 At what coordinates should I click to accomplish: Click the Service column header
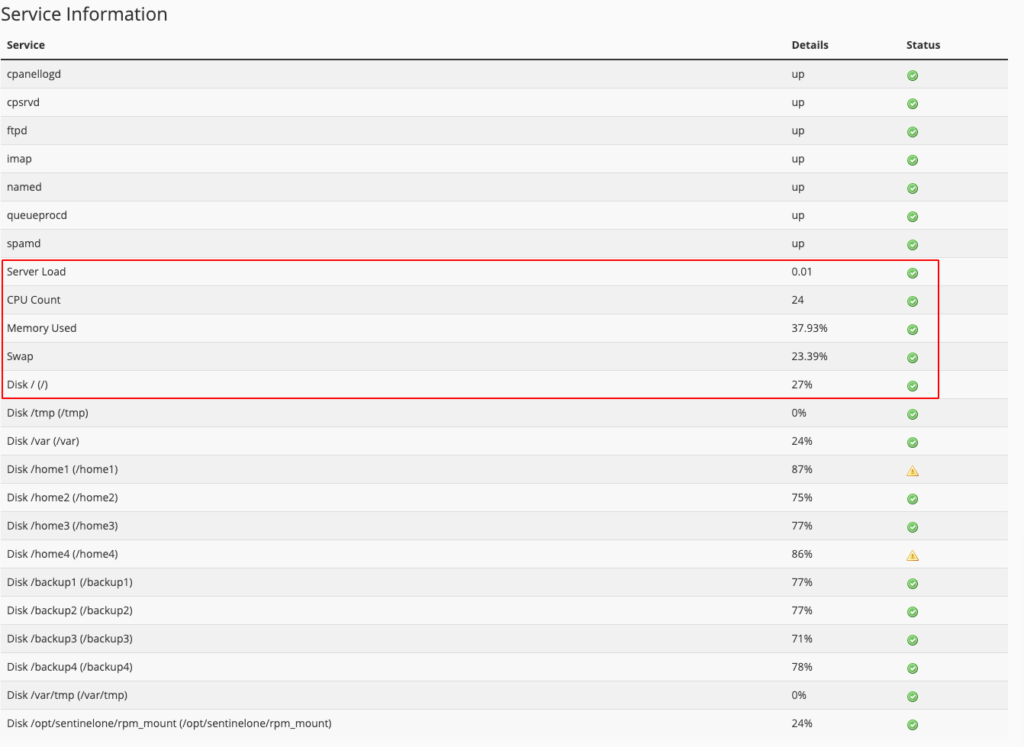click(25, 45)
